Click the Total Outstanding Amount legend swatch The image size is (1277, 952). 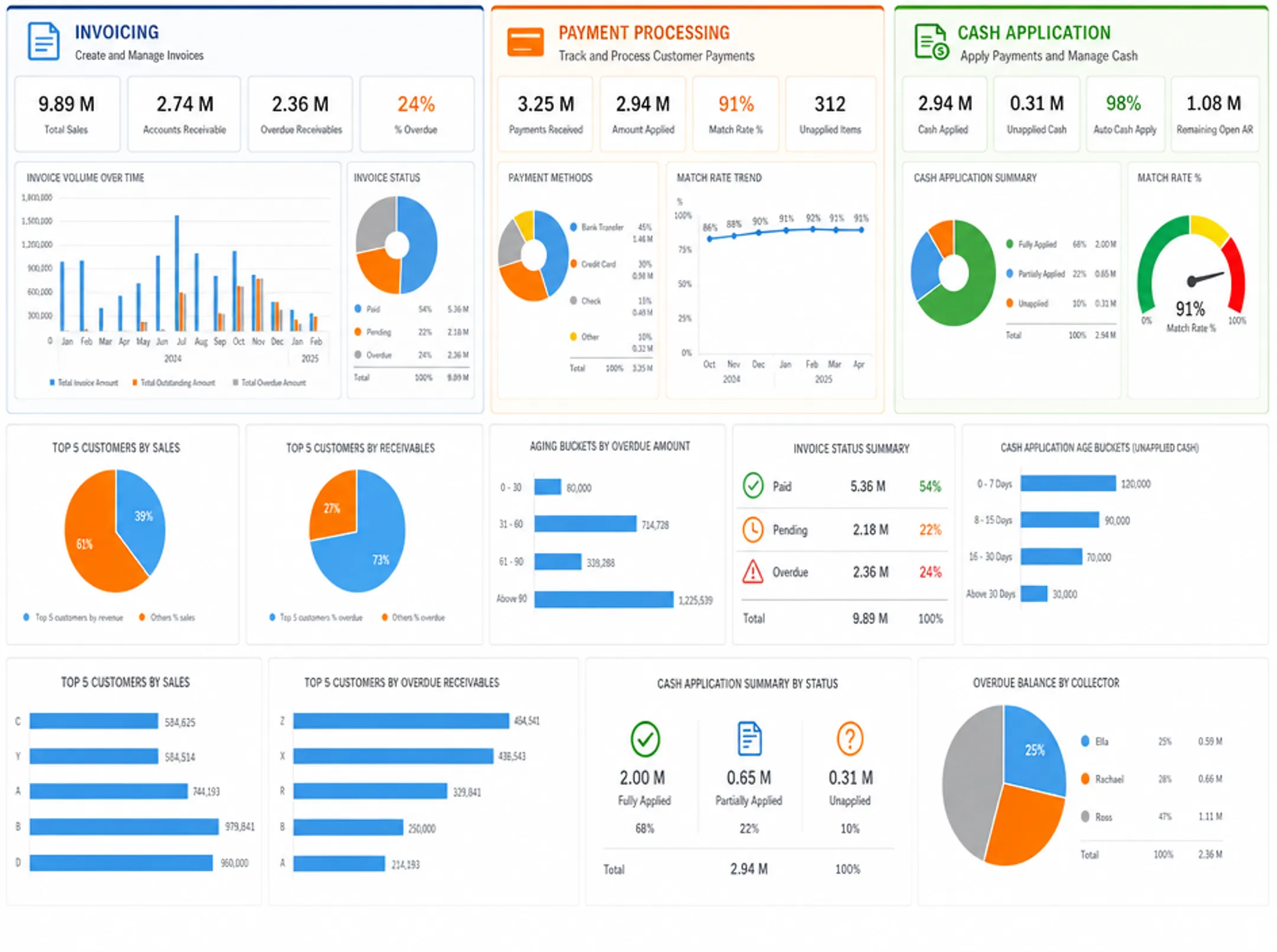click(x=135, y=382)
